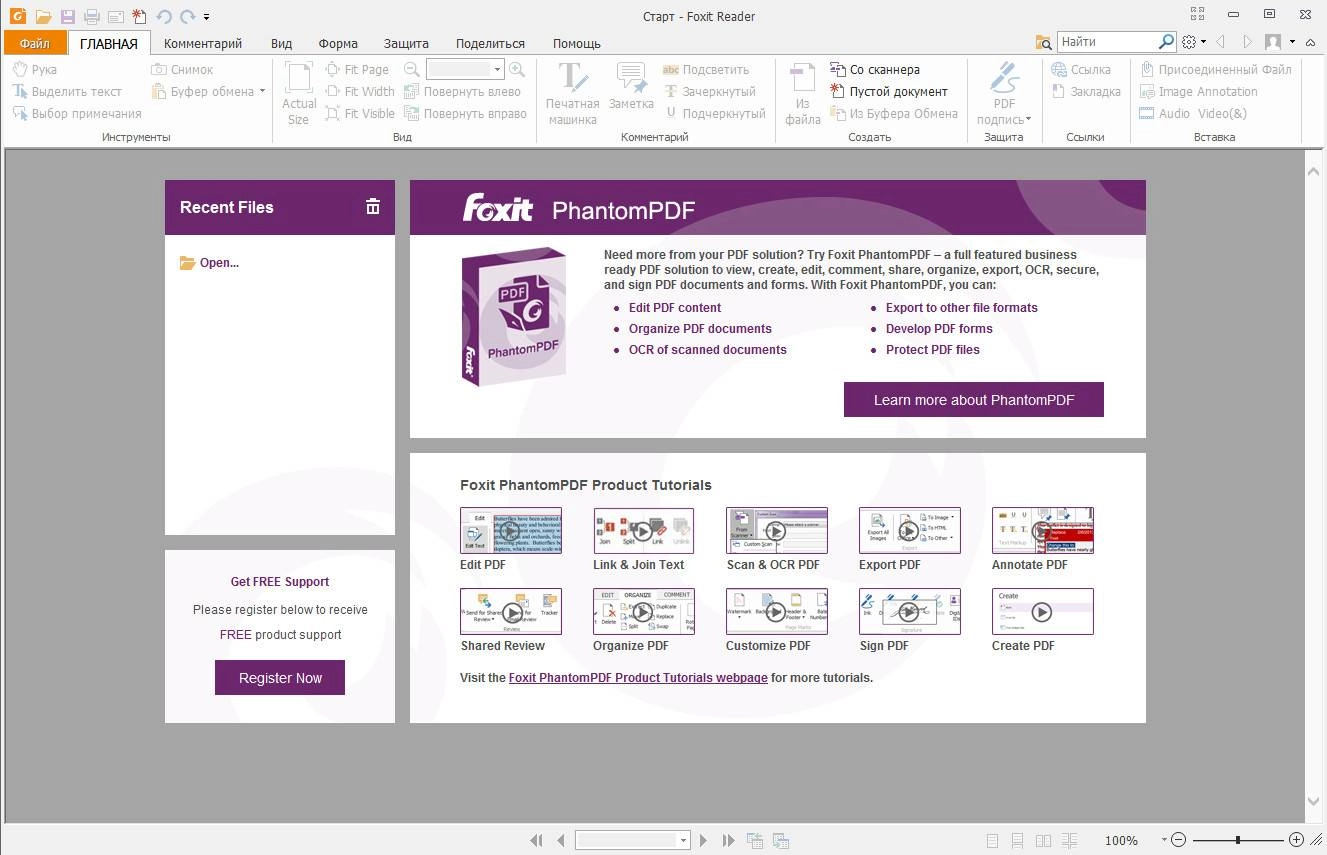Create PDF Со сканнера
The height and width of the screenshot is (855, 1327).
coord(875,69)
